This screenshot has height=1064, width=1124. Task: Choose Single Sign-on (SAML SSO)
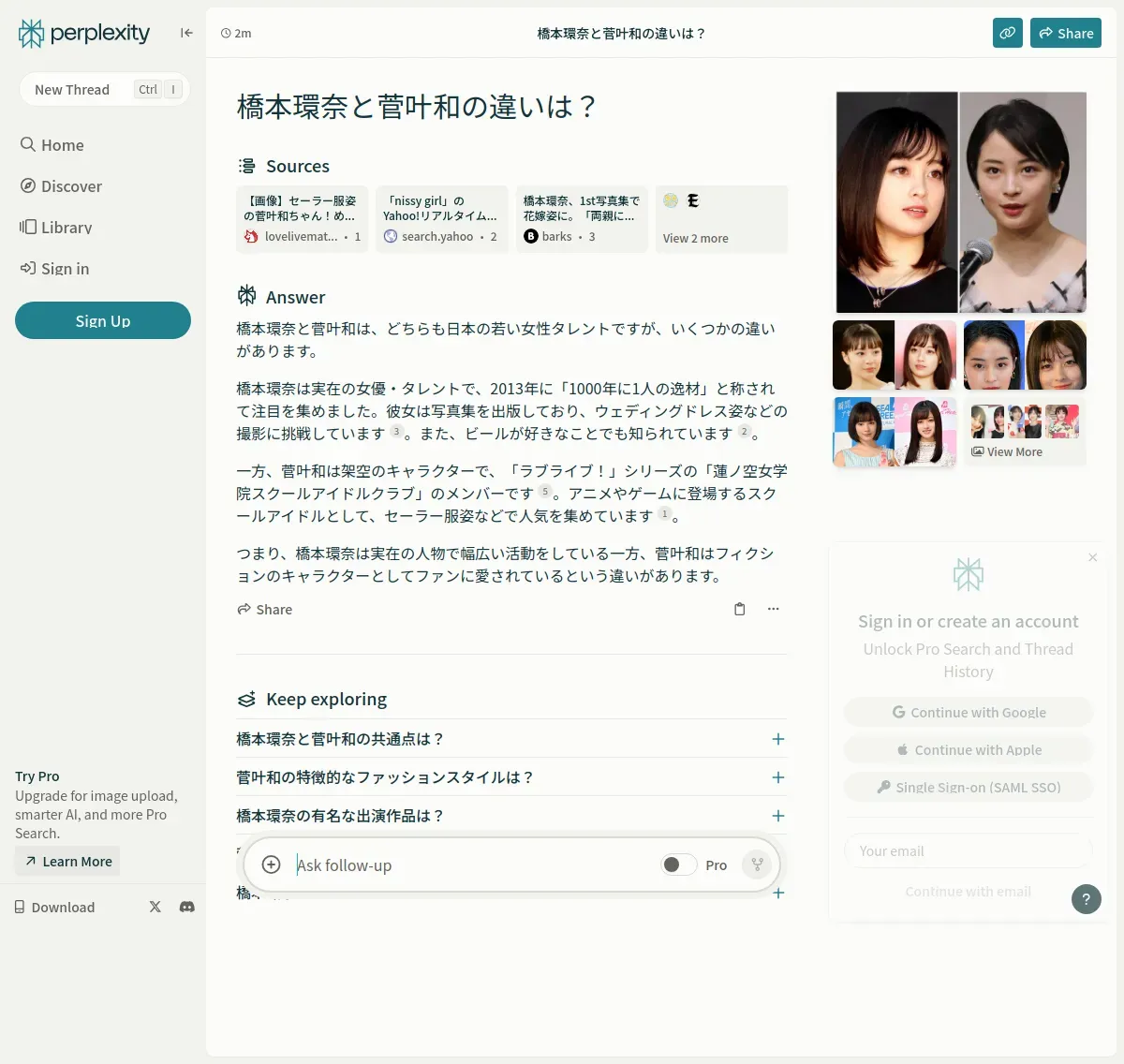(969, 787)
